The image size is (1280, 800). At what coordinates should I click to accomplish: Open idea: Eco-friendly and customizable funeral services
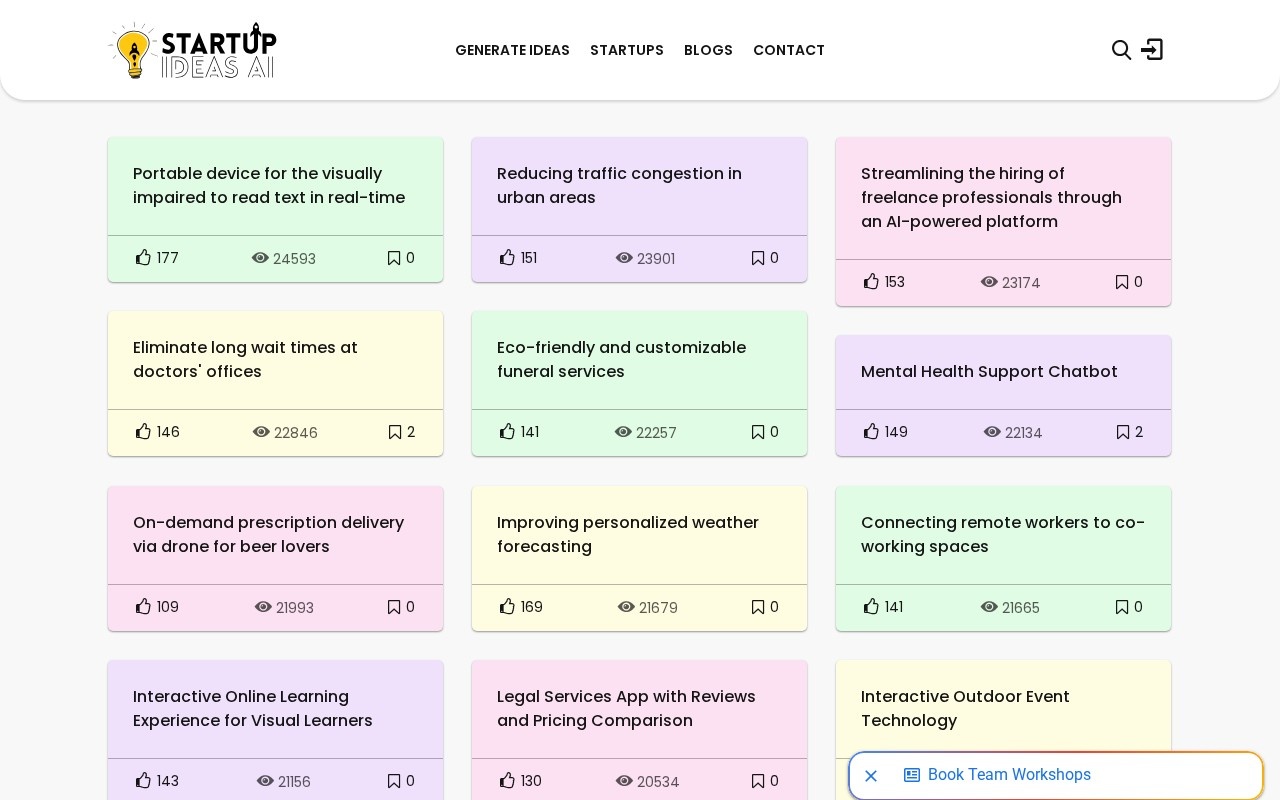[621, 360]
